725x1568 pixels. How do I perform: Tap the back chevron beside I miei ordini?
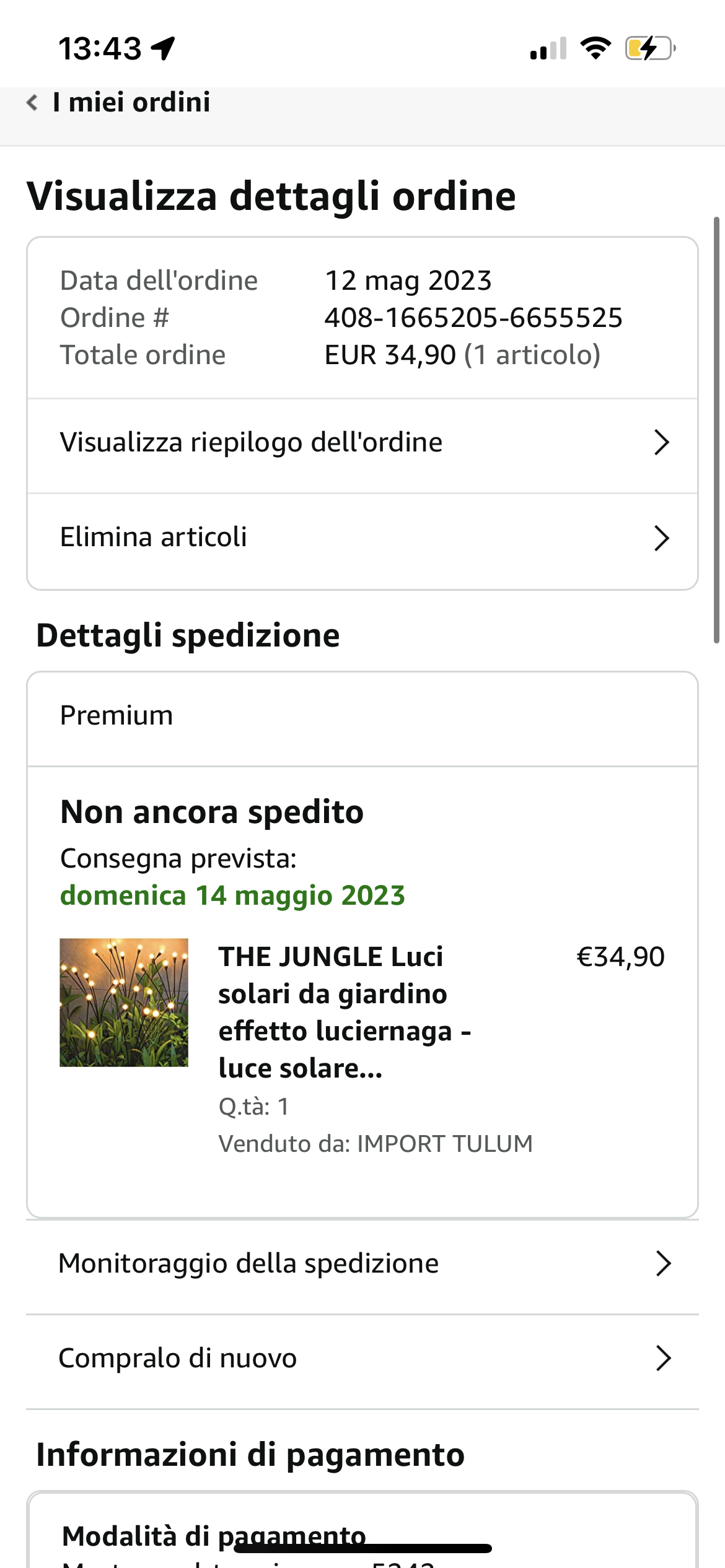tap(32, 102)
